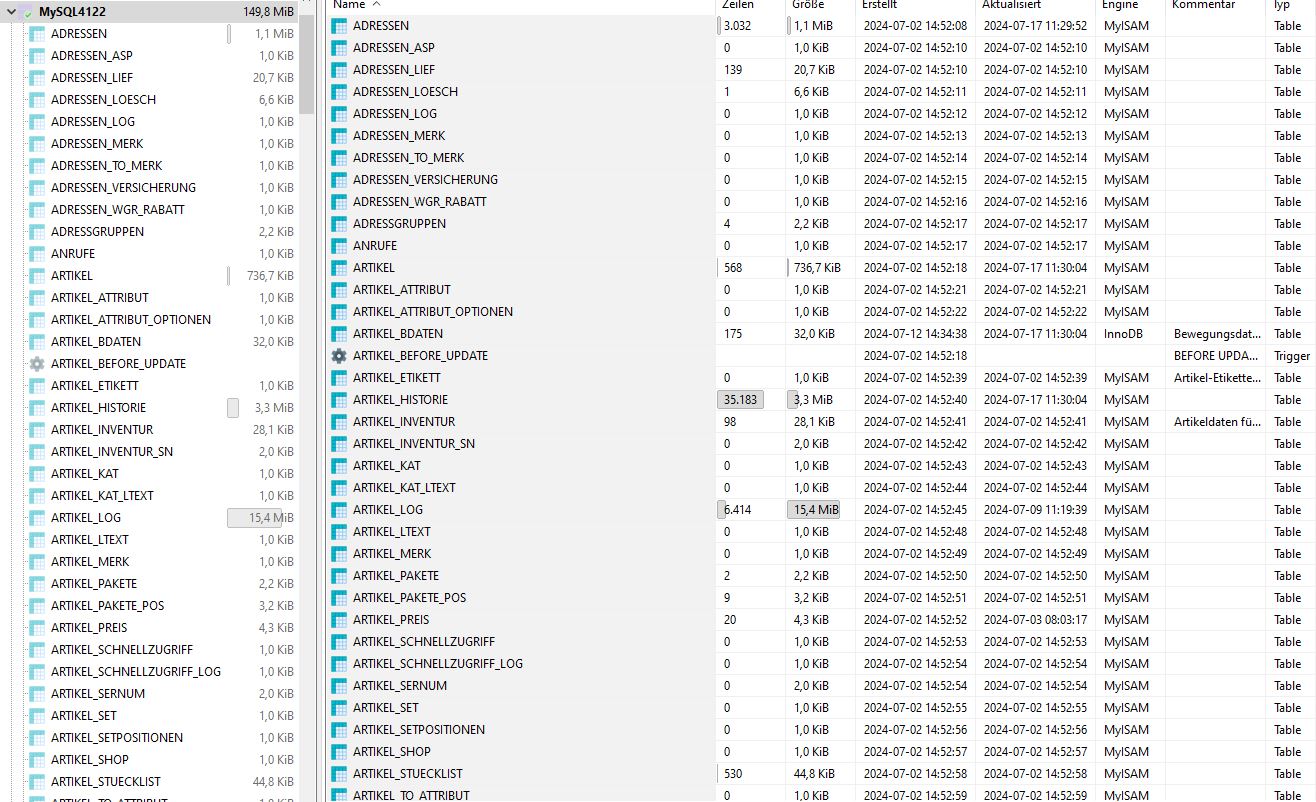Image resolution: width=1316 pixels, height=802 pixels.
Task: Select ARTIKEL_SET row name in list
Action: point(386,708)
